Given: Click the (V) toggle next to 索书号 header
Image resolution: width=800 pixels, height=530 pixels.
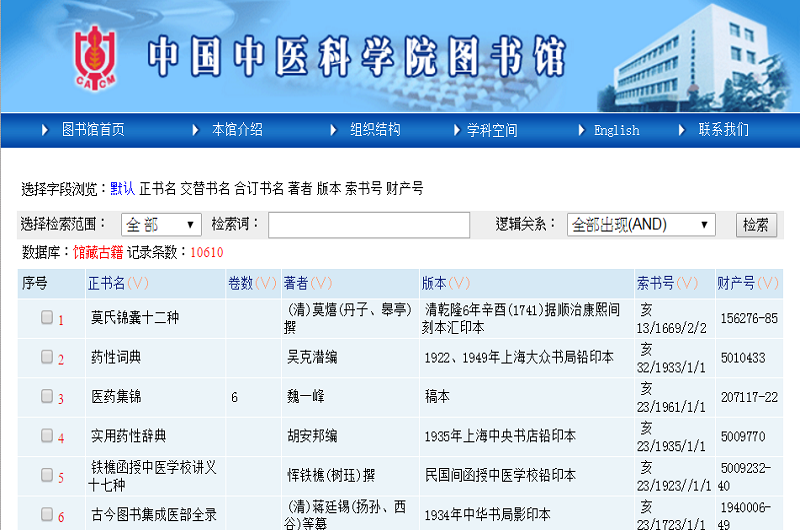Looking at the screenshot, I should tap(687, 283).
